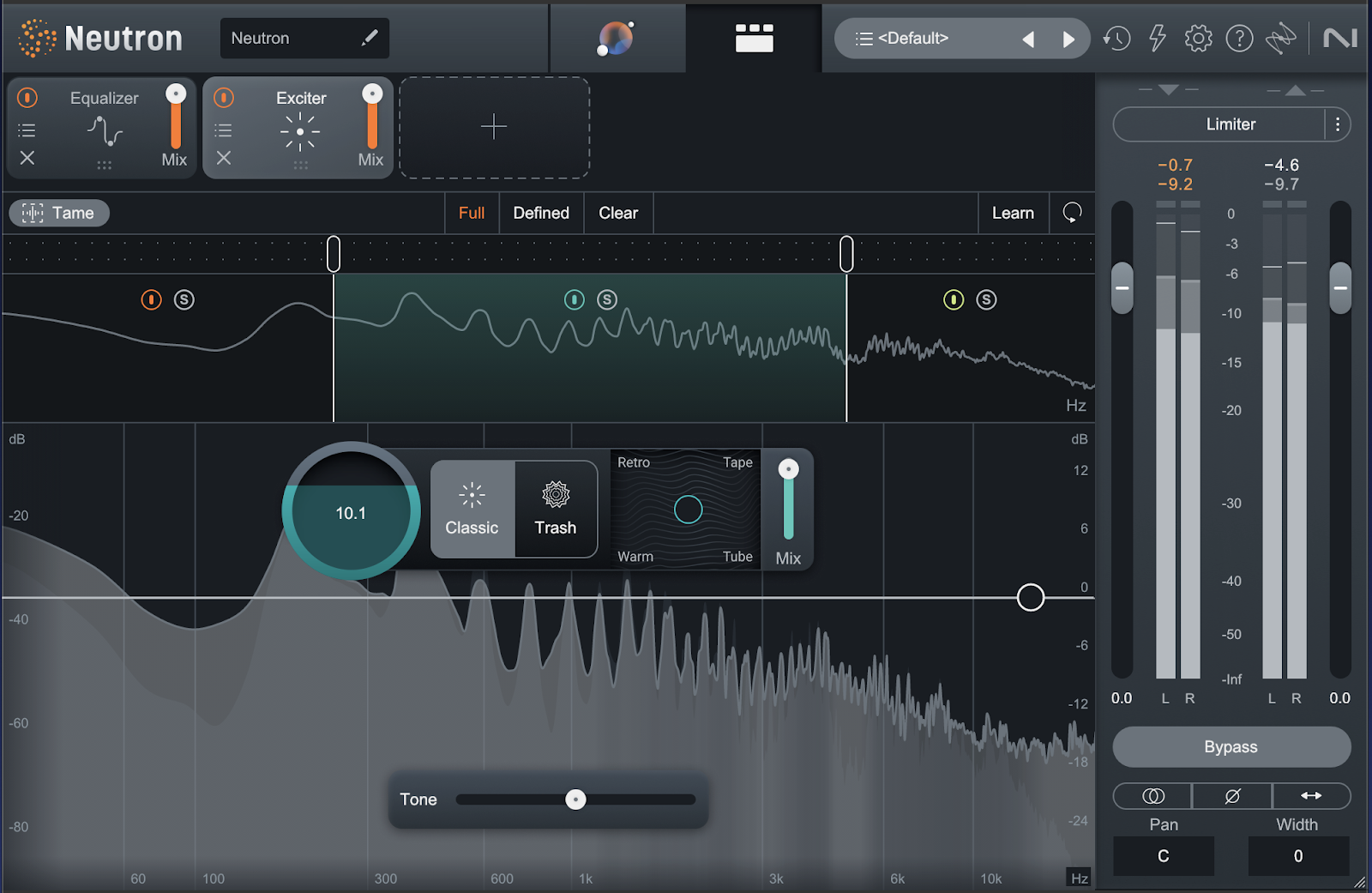Image resolution: width=1372 pixels, height=893 pixels.
Task: Click the 0 dB gain line circle handle
Action: point(1031,597)
